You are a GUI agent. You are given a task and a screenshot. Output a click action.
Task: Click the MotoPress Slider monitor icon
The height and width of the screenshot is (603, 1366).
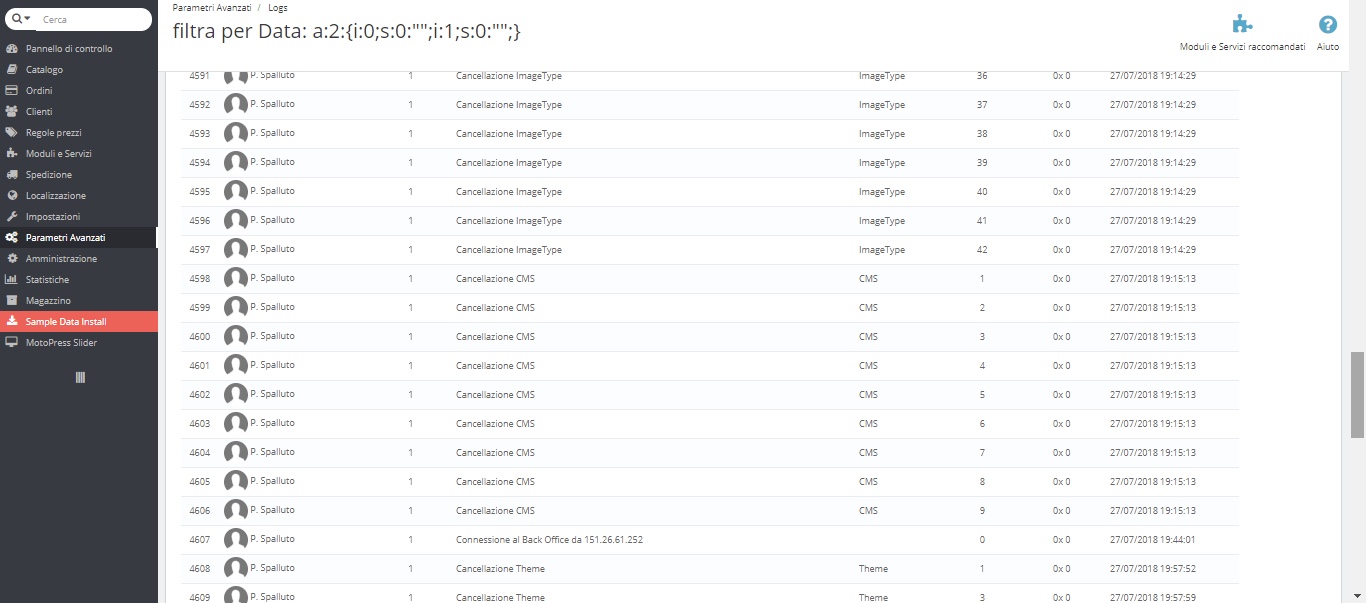(x=12, y=343)
